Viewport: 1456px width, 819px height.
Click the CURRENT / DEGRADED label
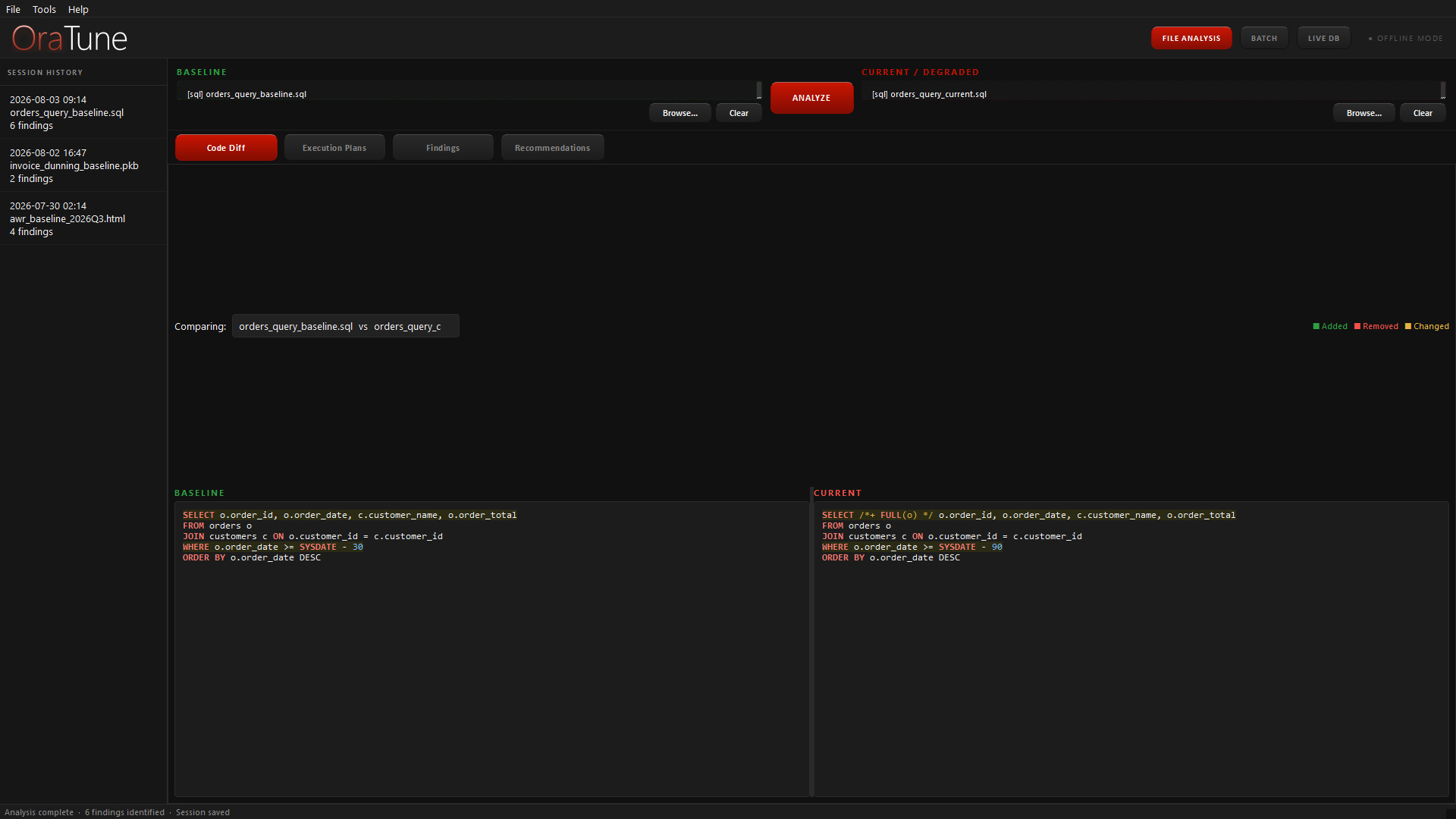click(x=920, y=72)
